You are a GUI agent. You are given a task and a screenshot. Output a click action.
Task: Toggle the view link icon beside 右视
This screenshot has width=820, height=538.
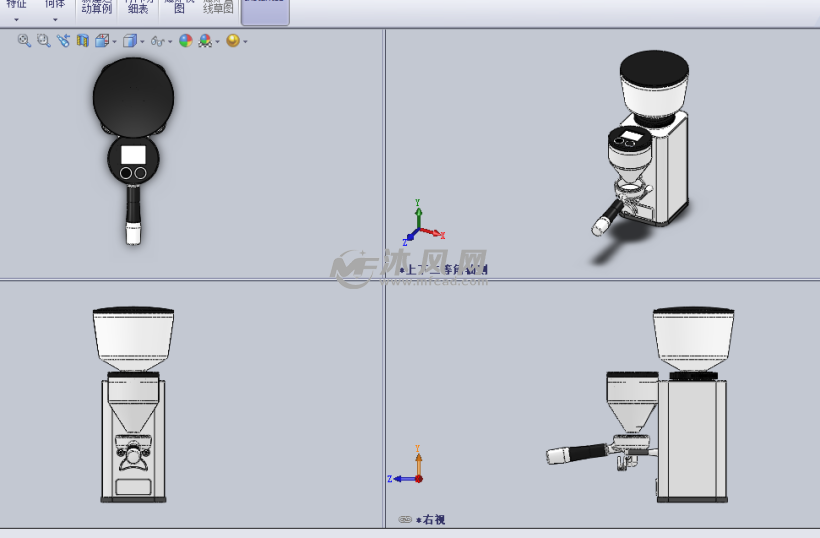click(x=405, y=520)
